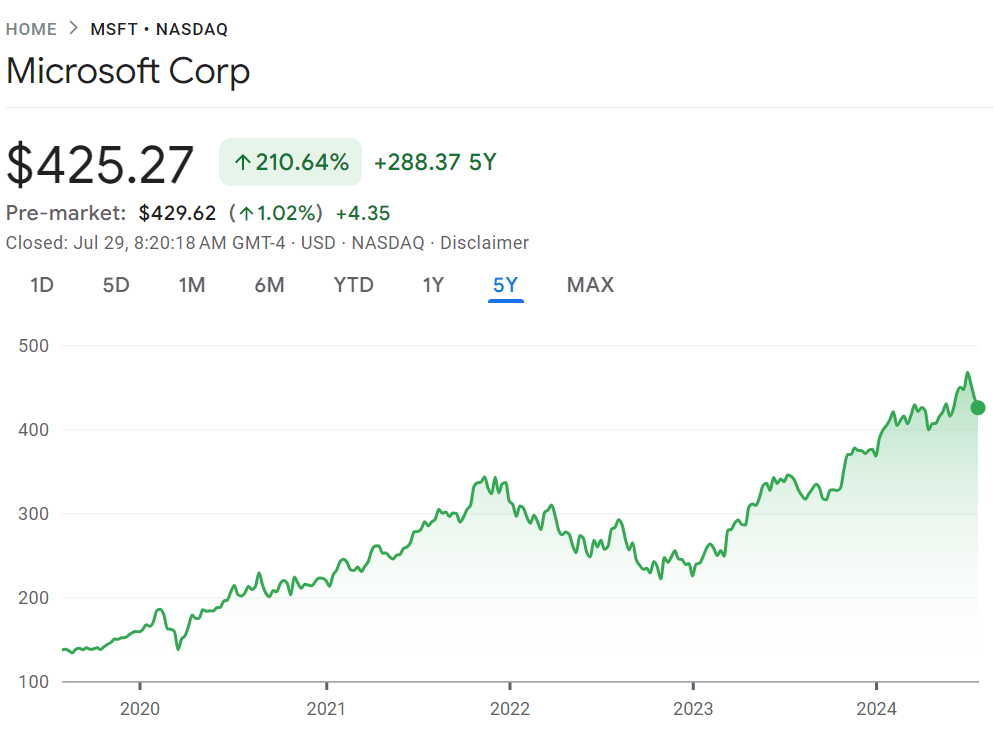The width and height of the screenshot is (994, 734).
Task: Open the Disclaimer link
Action: (x=484, y=242)
